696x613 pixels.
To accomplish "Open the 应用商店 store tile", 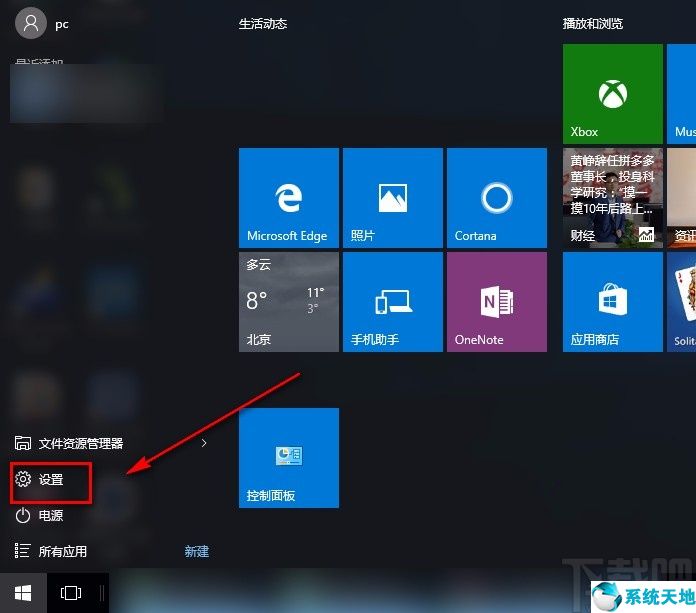I will tap(613, 302).
